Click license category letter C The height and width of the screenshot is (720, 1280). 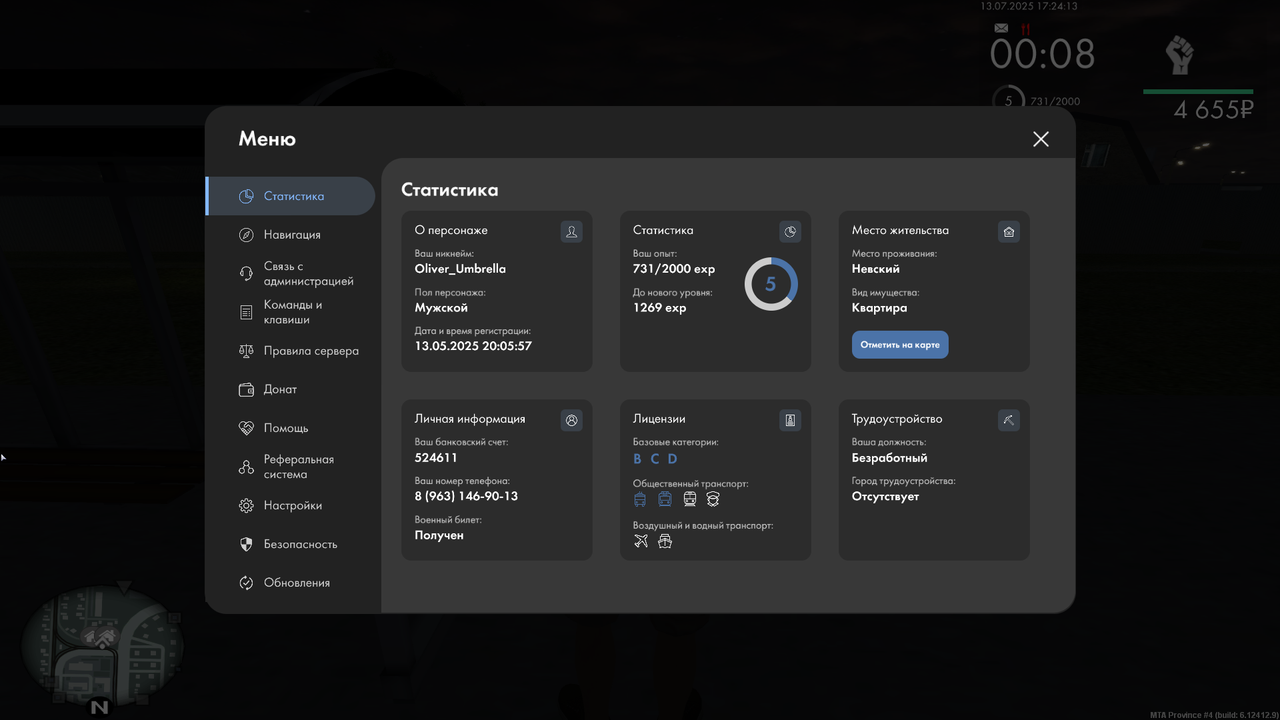pos(655,459)
